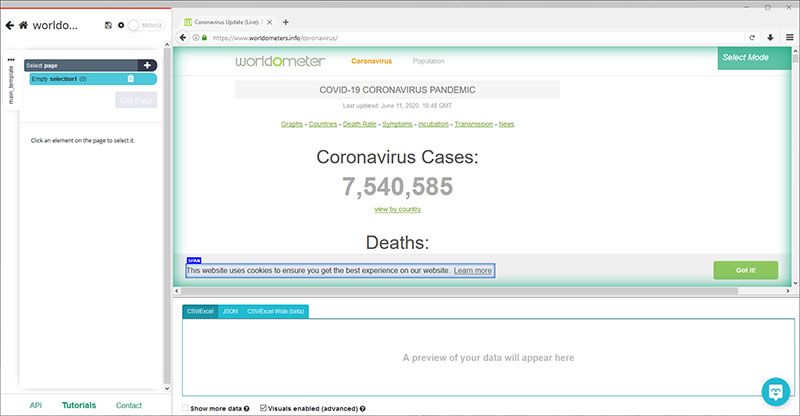Add a command with the plus button
The height and width of the screenshot is (416, 800).
[147, 65]
